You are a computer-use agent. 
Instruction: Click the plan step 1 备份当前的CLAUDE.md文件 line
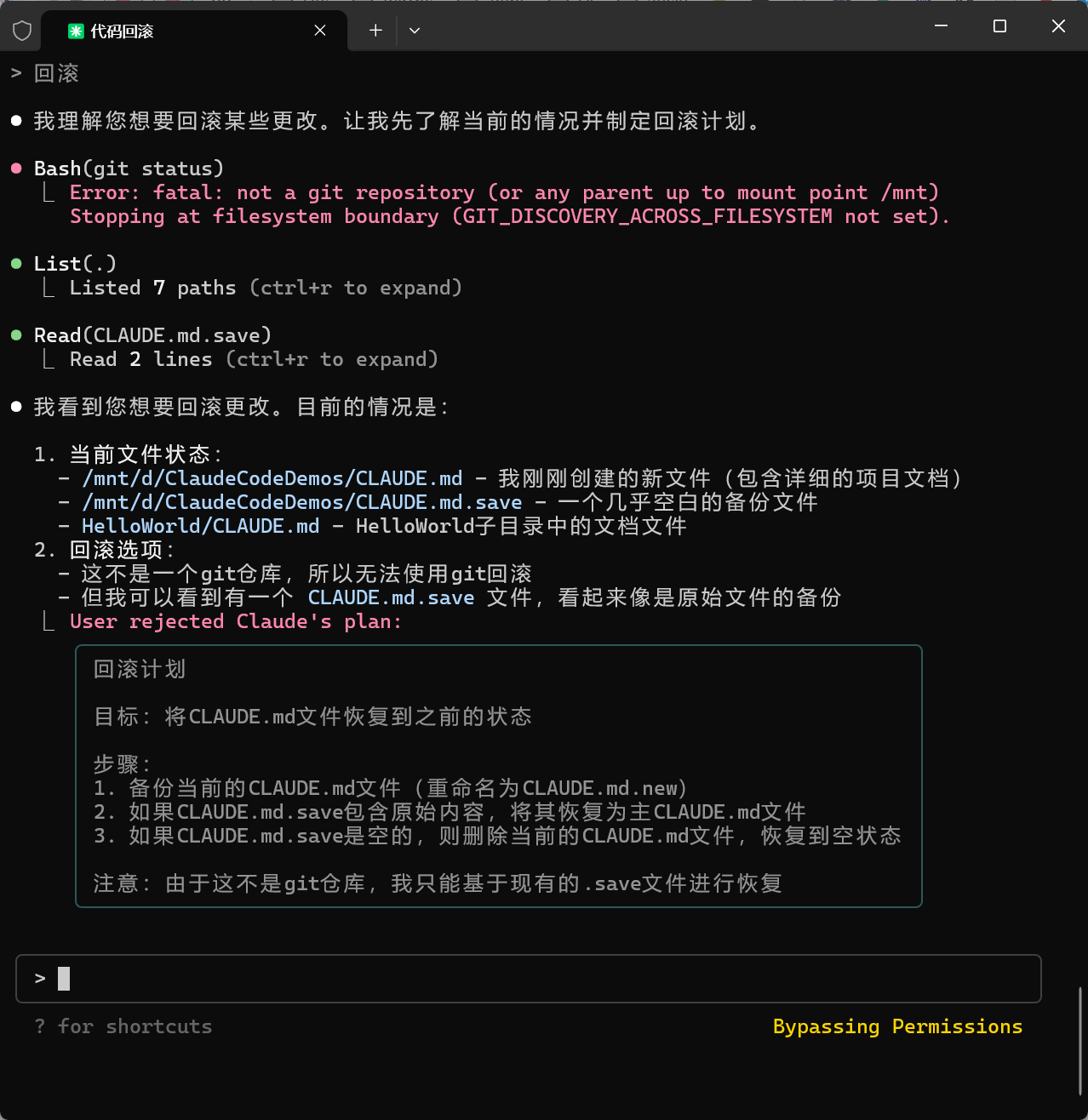pyautogui.click(x=391, y=788)
